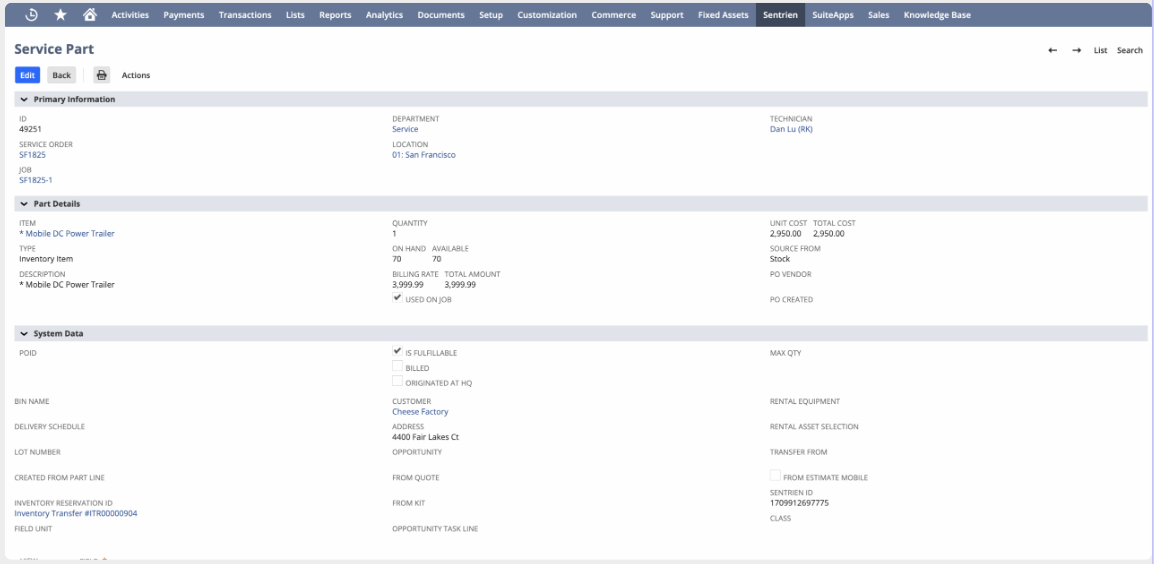
Task: Check the Billed checkbox
Action: (398, 367)
